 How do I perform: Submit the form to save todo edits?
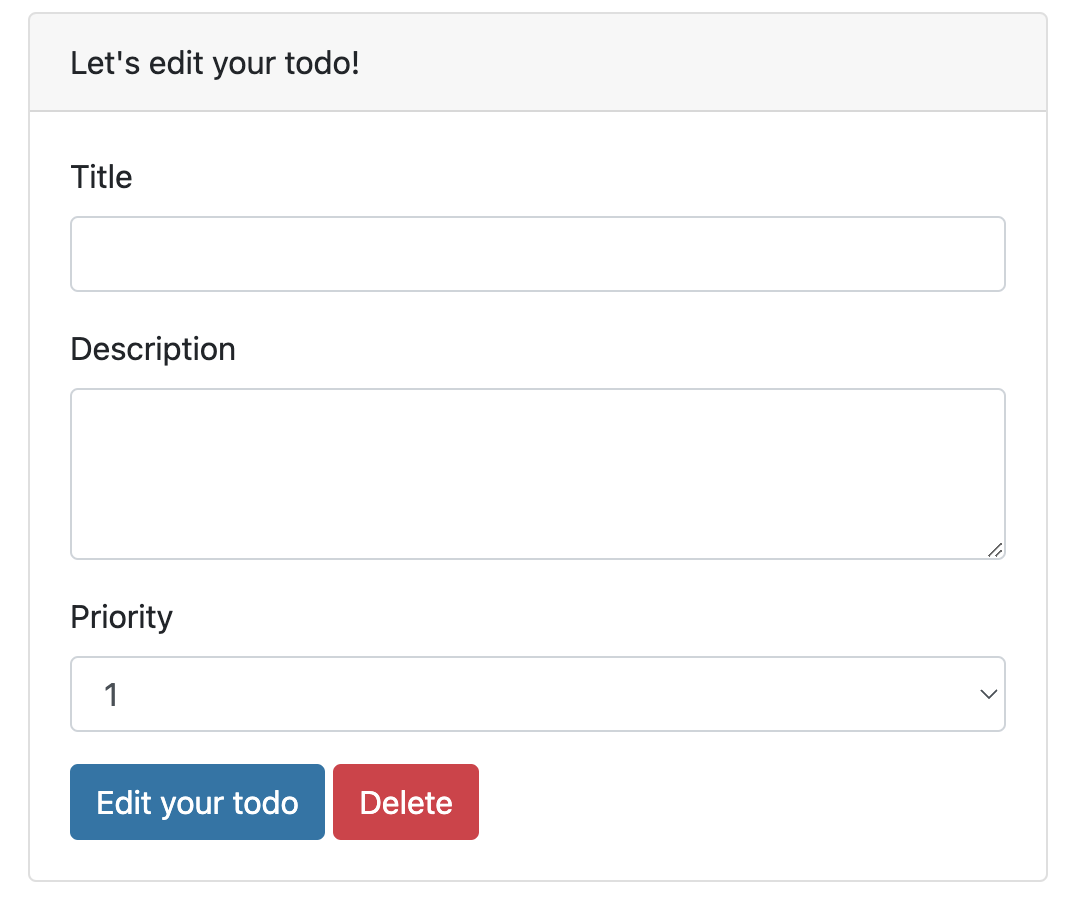pyautogui.click(x=197, y=802)
